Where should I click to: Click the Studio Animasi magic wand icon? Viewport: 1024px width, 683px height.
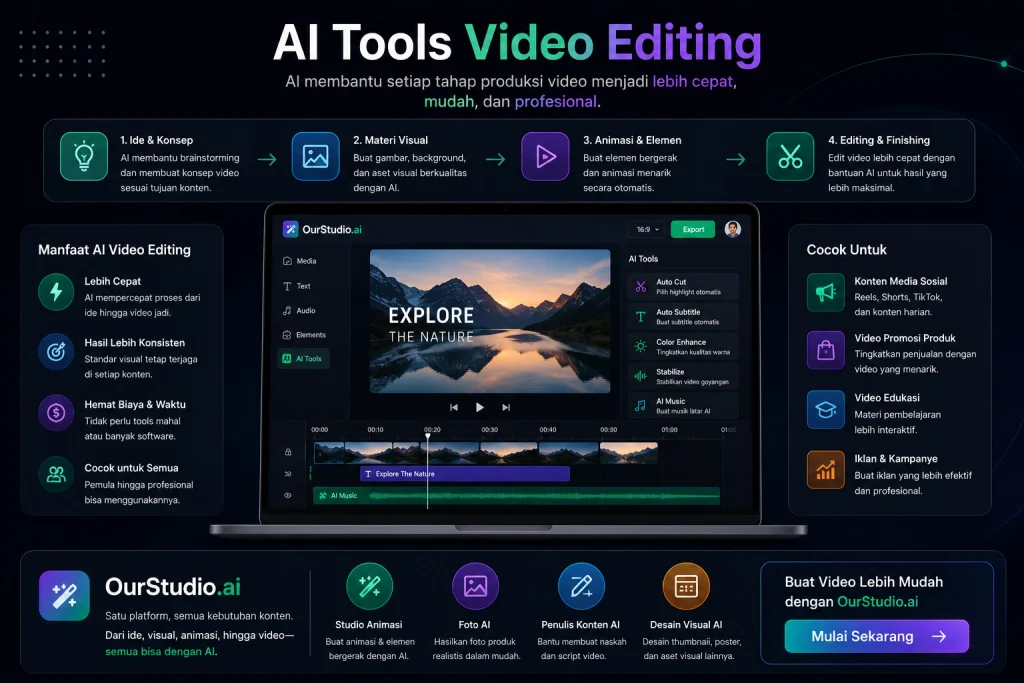point(370,586)
